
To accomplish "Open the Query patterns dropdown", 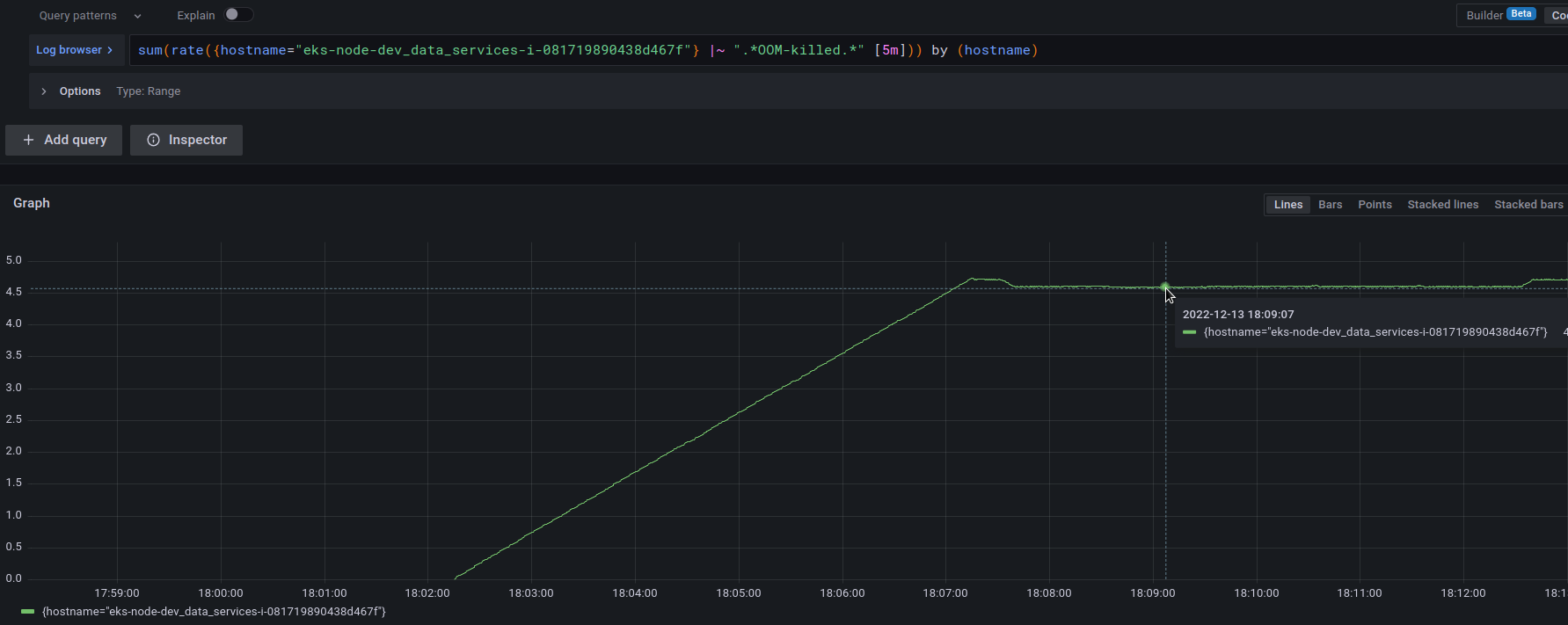I will tap(90, 15).
